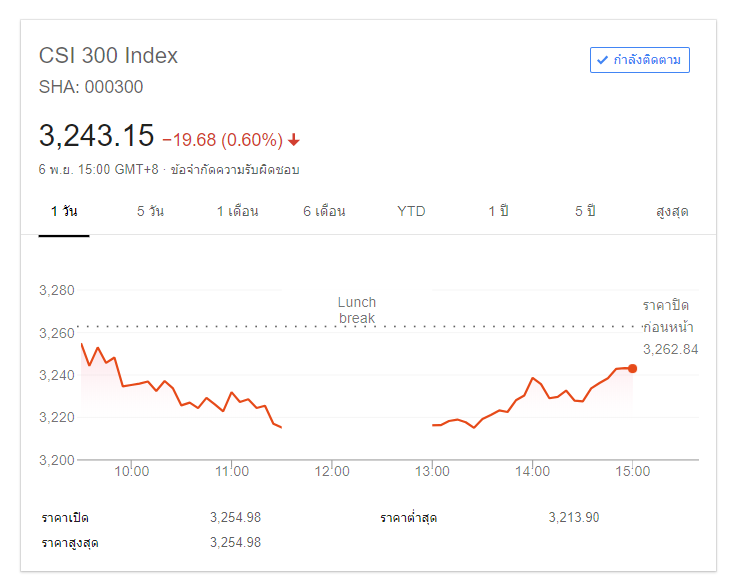Click the previous close value 3,262.84
Image resolution: width=736 pixels, height=586 pixels.
[670, 349]
